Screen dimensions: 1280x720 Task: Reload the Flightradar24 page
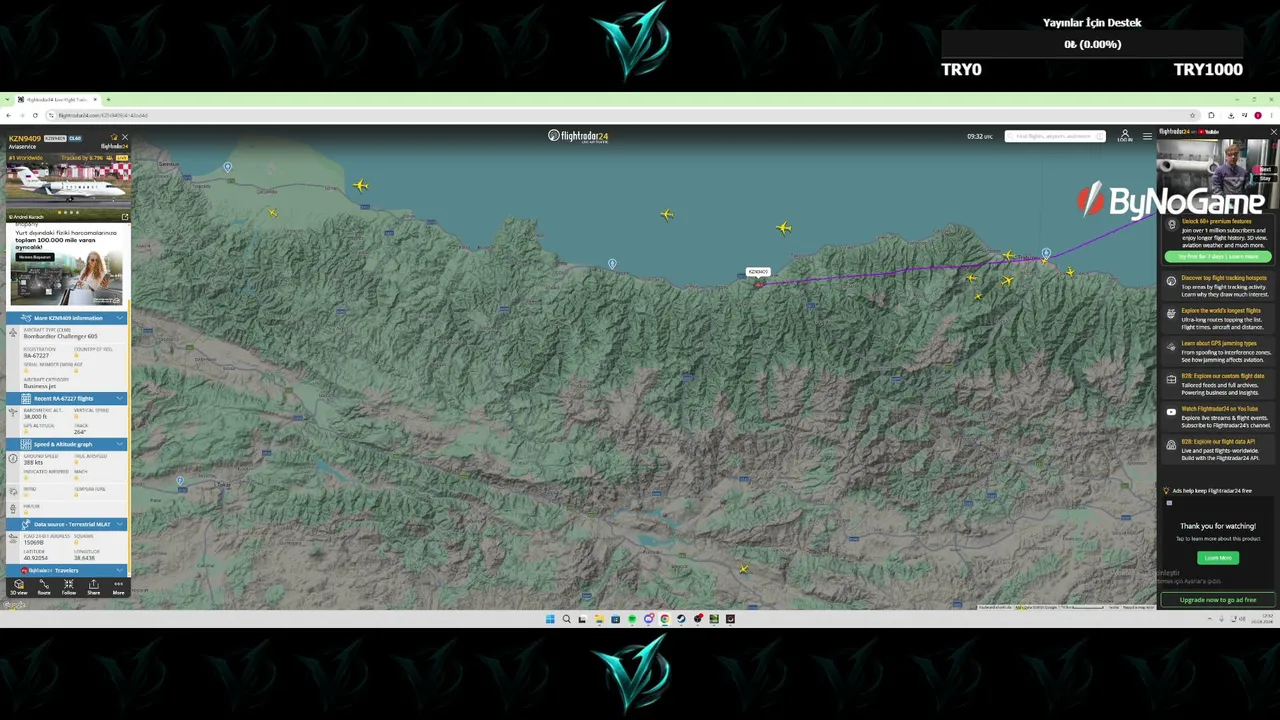point(35,115)
